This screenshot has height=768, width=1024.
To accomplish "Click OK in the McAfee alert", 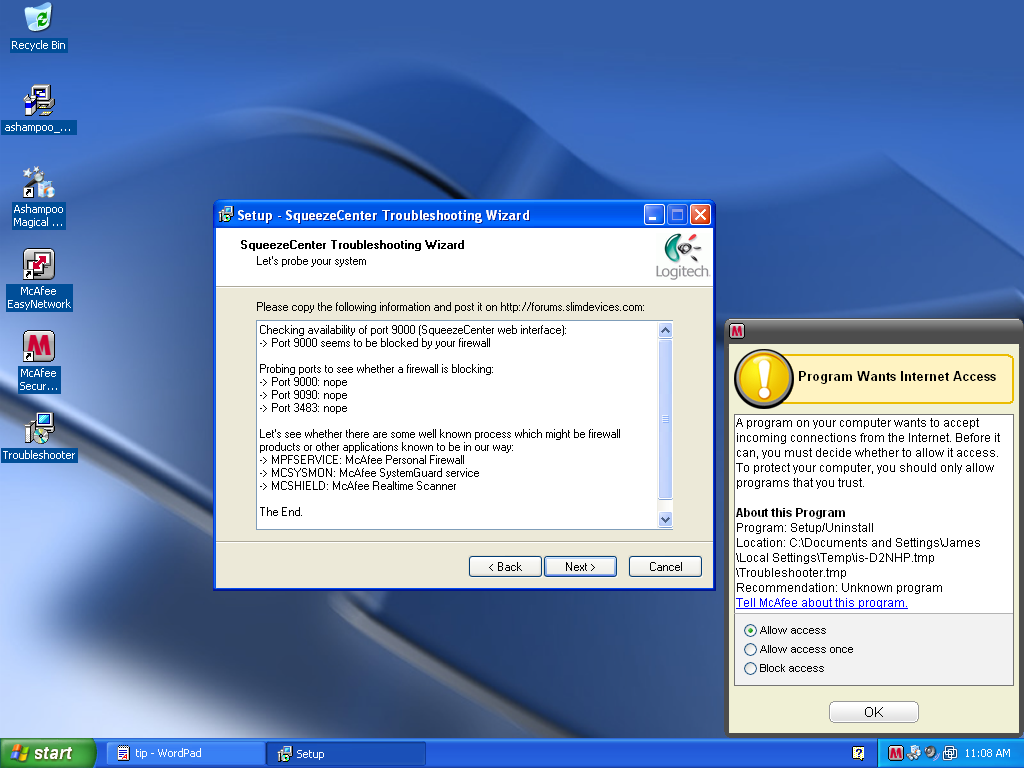I will (873, 712).
